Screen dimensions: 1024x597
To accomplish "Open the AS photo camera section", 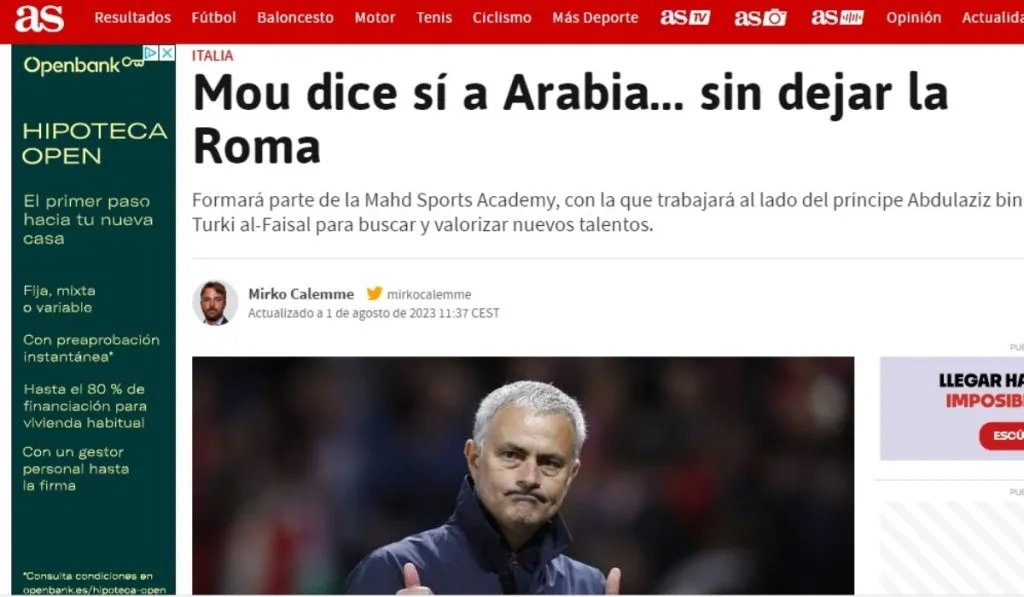I will [760, 18].
